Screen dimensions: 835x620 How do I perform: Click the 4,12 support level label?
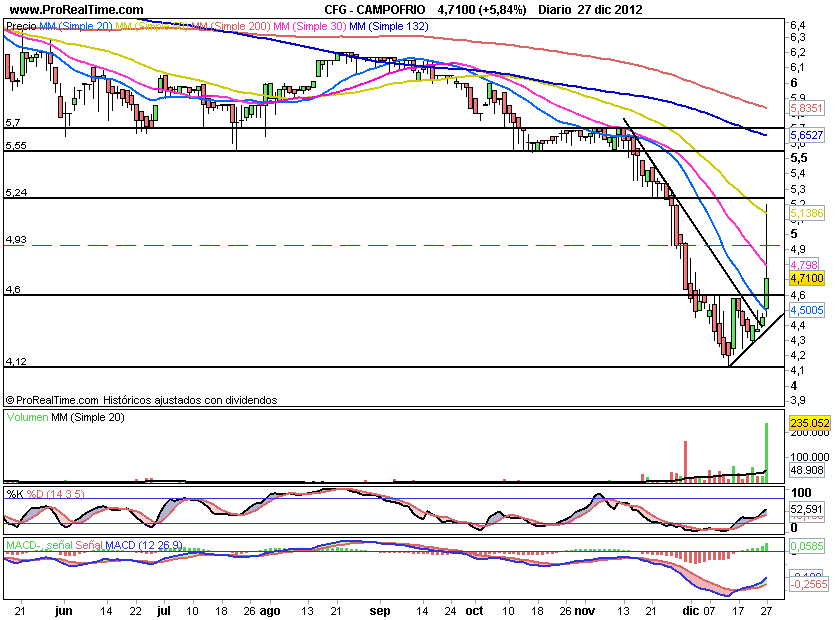click(15, 360)
